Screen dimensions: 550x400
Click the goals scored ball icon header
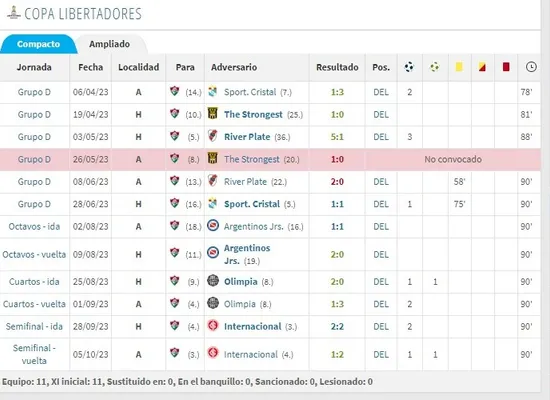coord(409,67)
